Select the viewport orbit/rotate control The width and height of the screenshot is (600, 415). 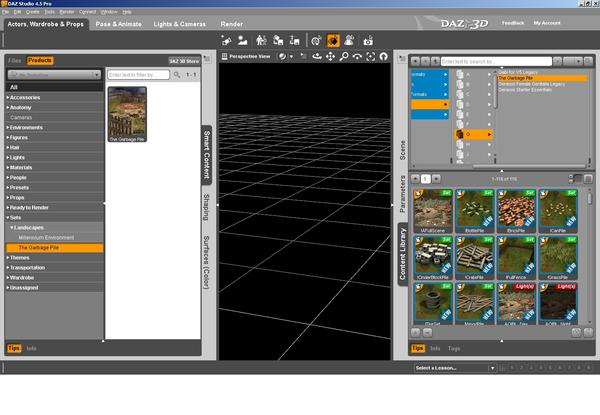317,57
